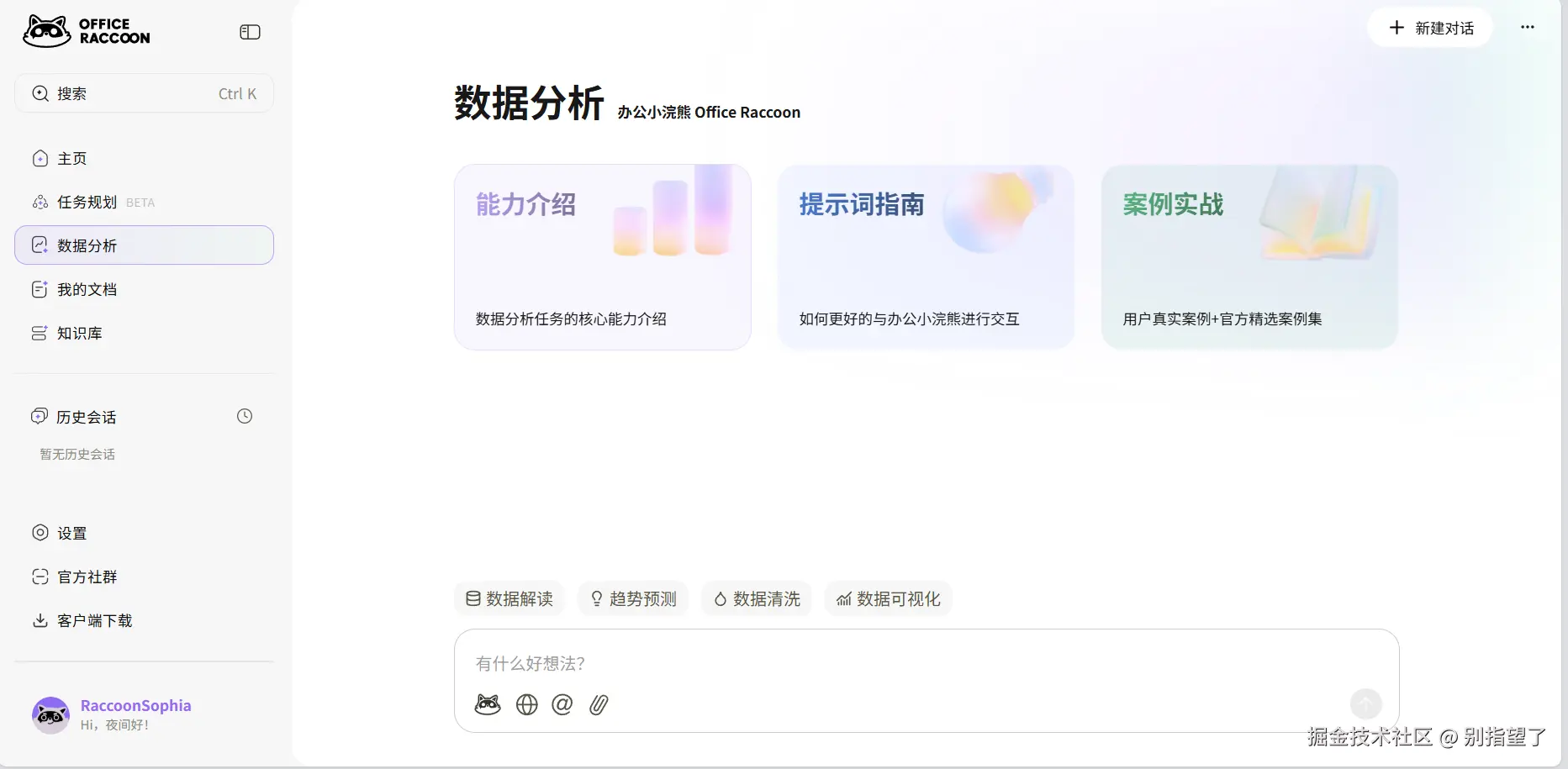Select the 数据清洗 quick prompt chip
Viewport: 1568px width, 769px height.
tap(757, 598)
